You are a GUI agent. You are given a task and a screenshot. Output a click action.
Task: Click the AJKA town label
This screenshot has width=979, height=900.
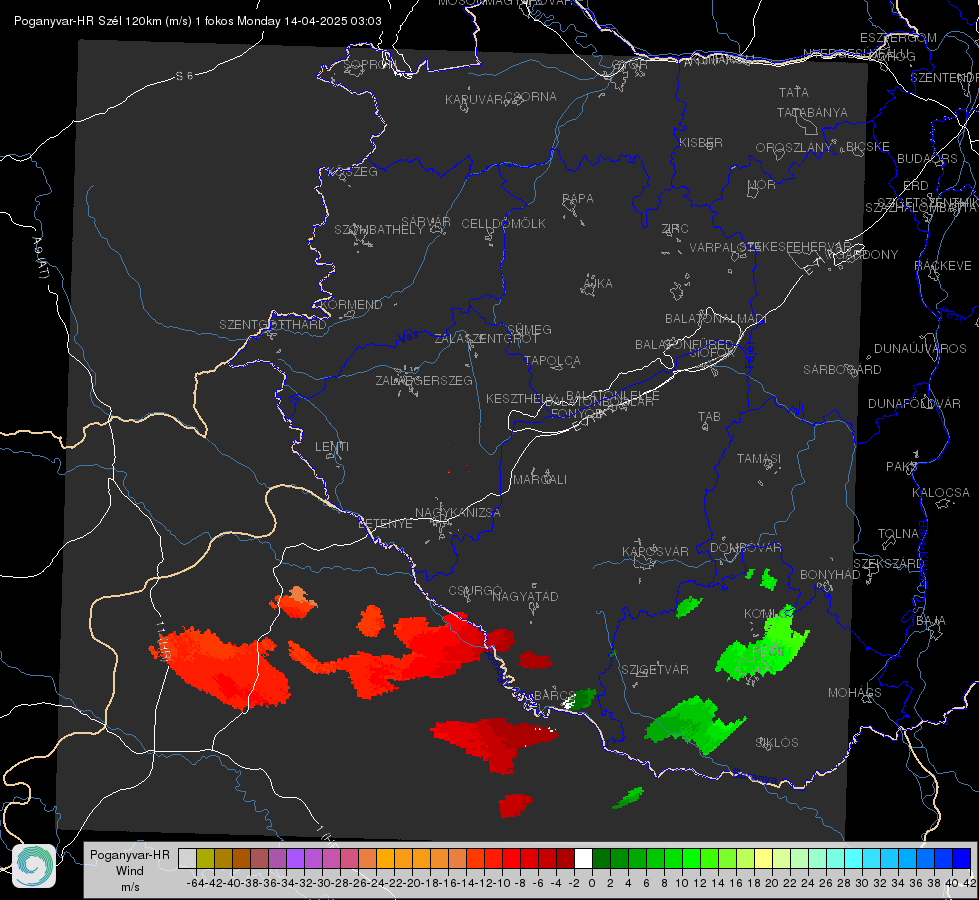598,284
